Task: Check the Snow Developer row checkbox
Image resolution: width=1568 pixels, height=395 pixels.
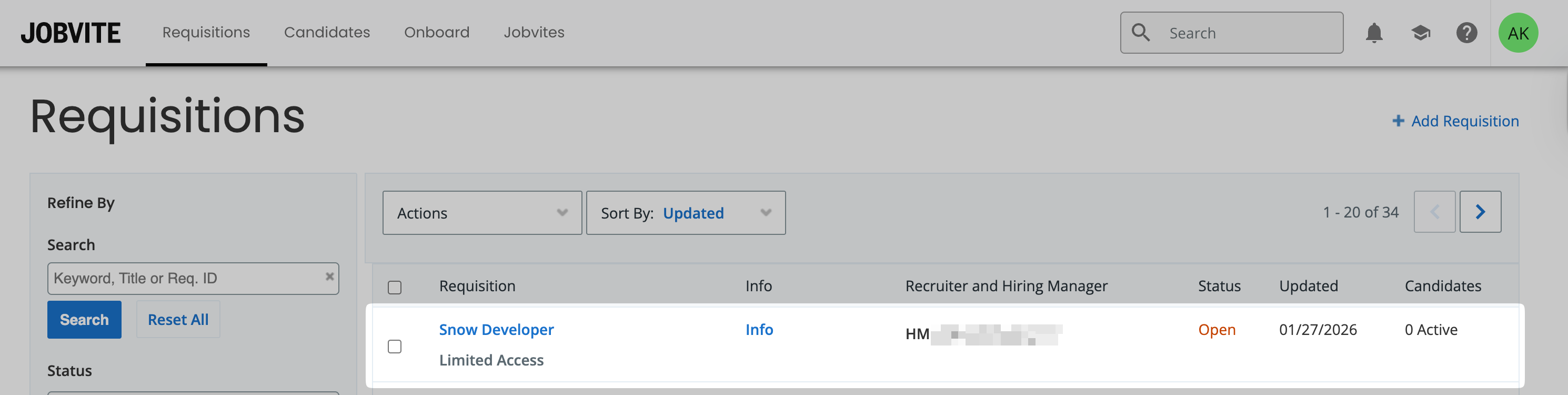Action: 395,347
